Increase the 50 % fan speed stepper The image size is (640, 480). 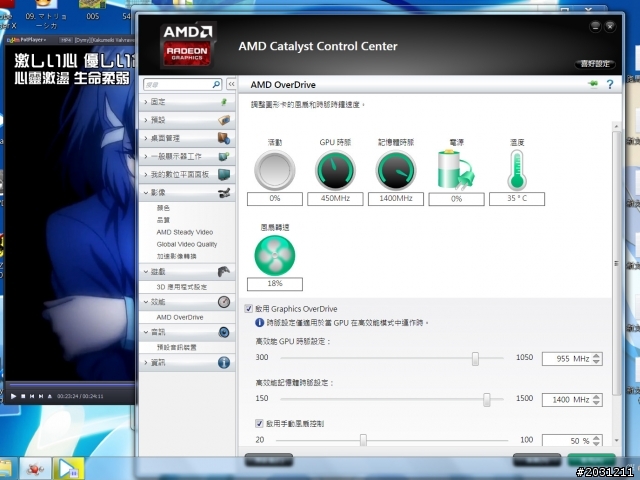click(x=596, y=438)
